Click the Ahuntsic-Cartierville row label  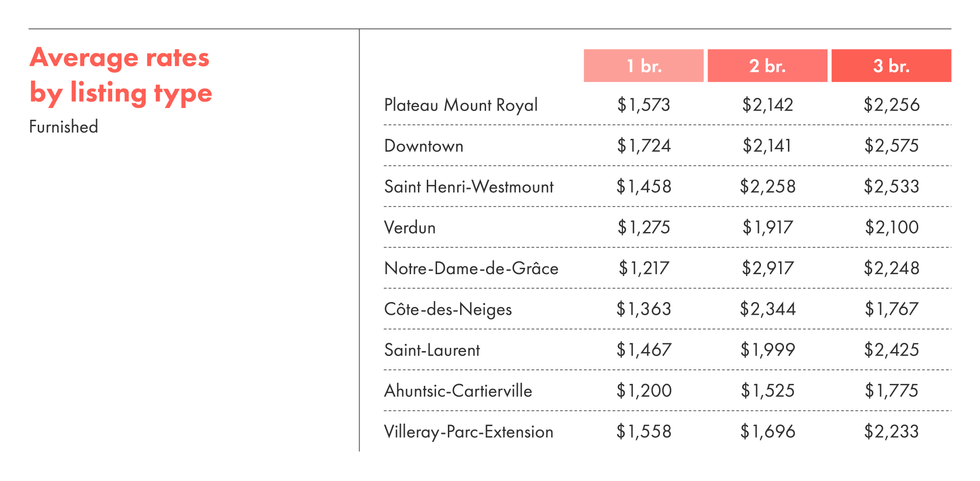click(x=458, y=391)
